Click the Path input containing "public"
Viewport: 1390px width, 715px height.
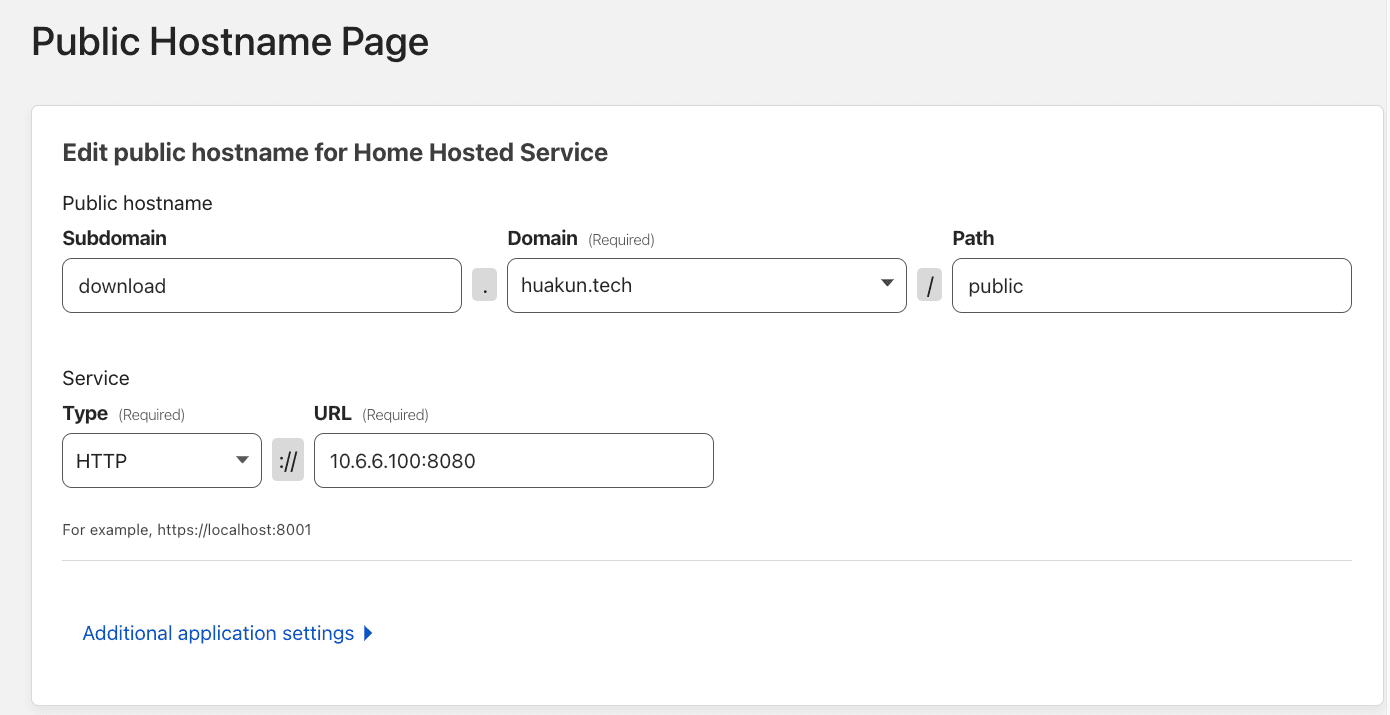(1151, 286)
